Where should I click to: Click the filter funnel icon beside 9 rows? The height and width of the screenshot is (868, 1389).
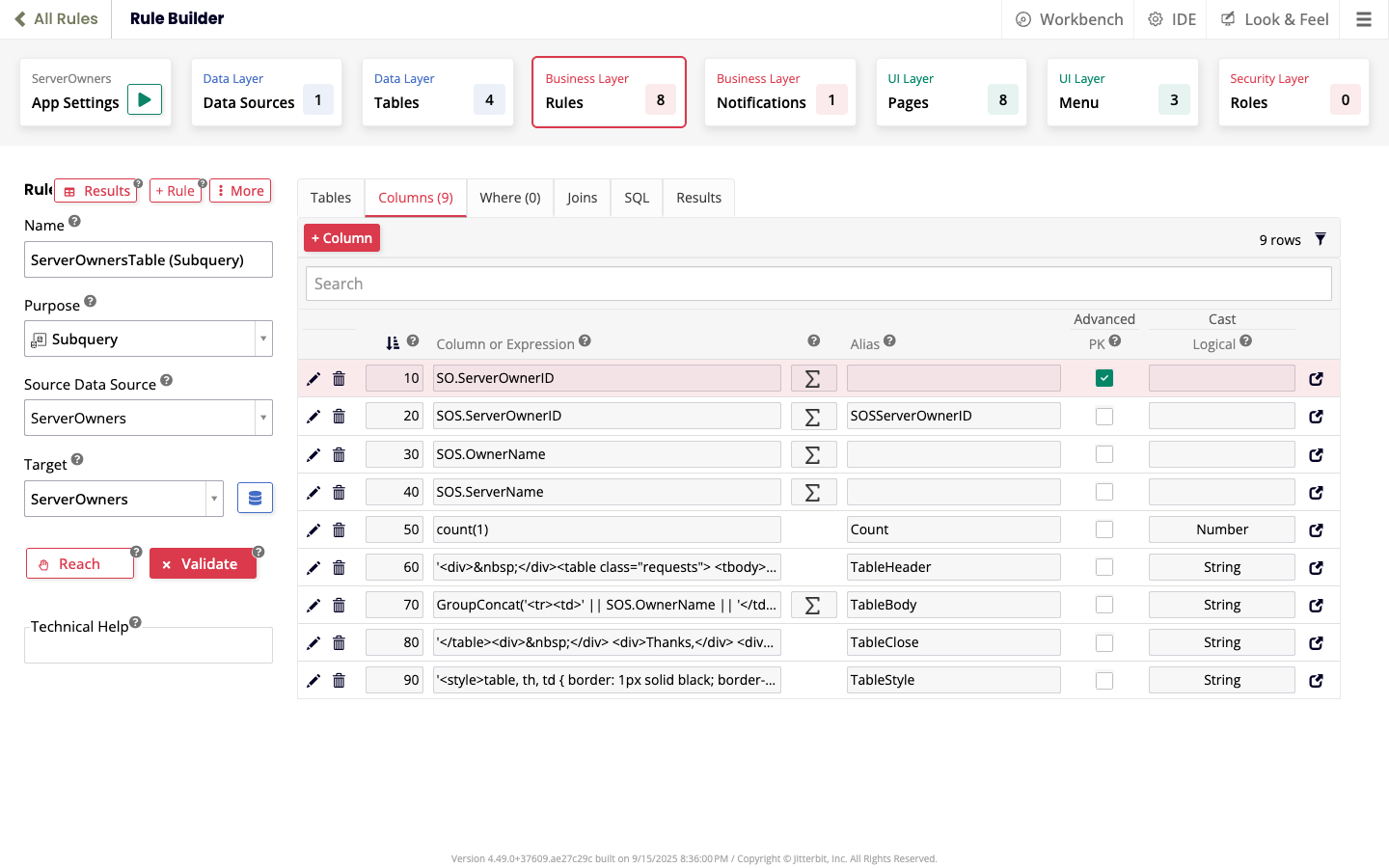pos(1321,239)
